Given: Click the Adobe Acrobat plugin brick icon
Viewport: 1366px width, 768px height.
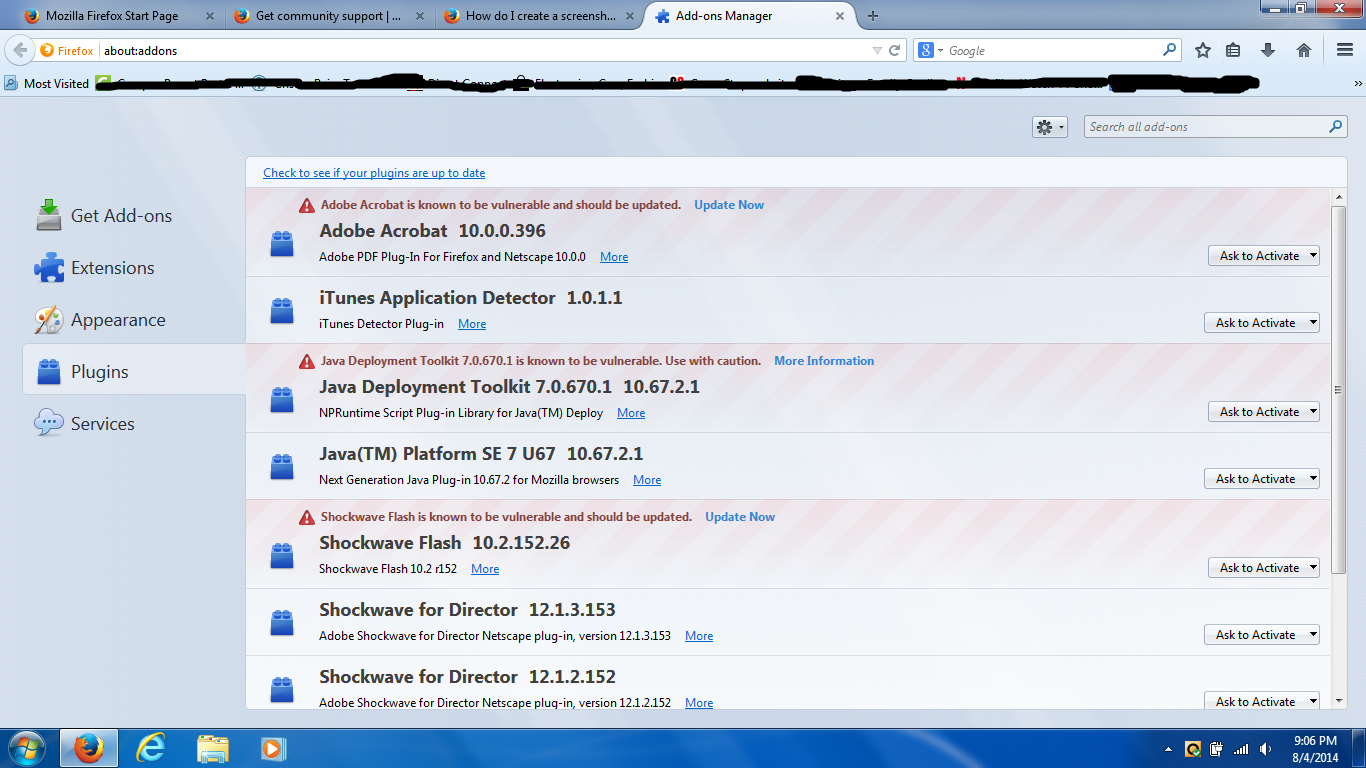Looking at the screenshot, I should (x=282, y=244).
